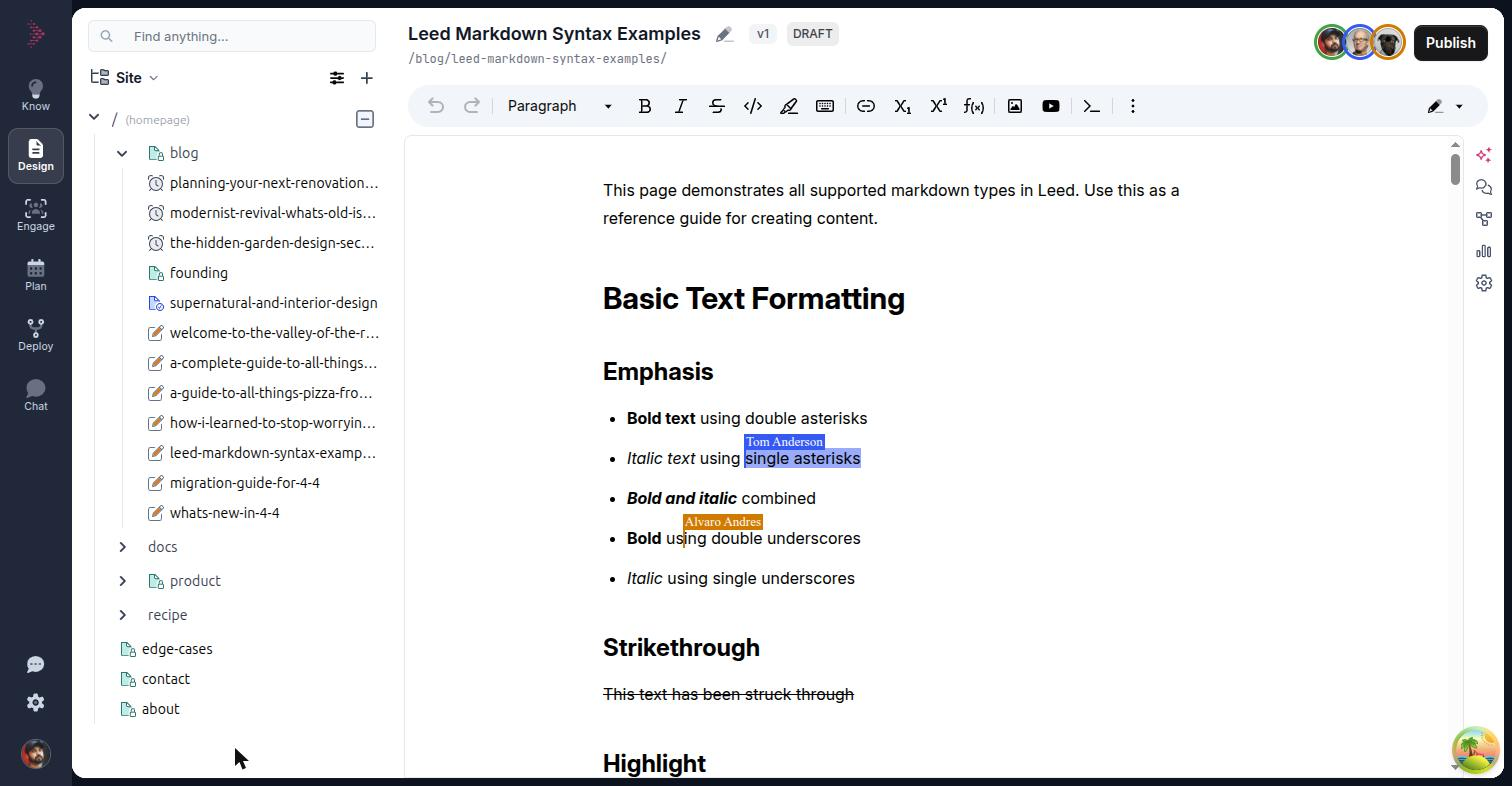Focus the Find anything search field
The height and width of the screenshot is (786, 1512).
point(232,36)
